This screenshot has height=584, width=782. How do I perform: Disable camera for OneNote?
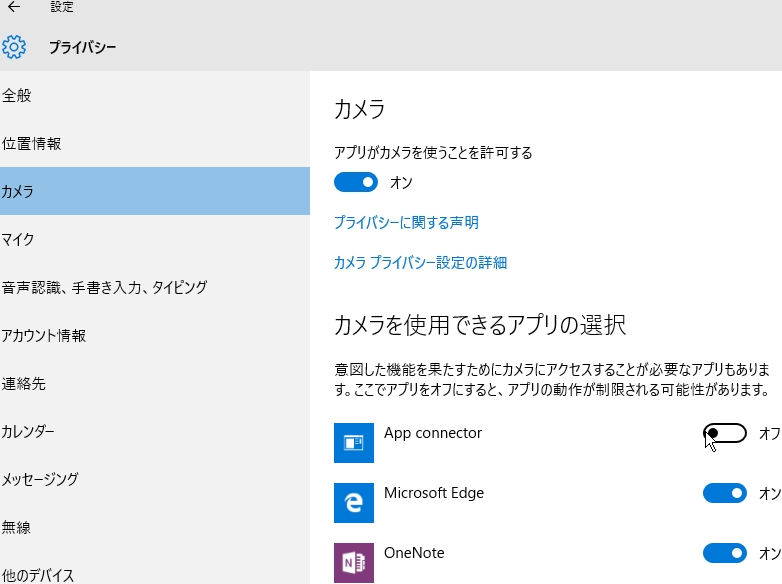(x=725, y=553)
